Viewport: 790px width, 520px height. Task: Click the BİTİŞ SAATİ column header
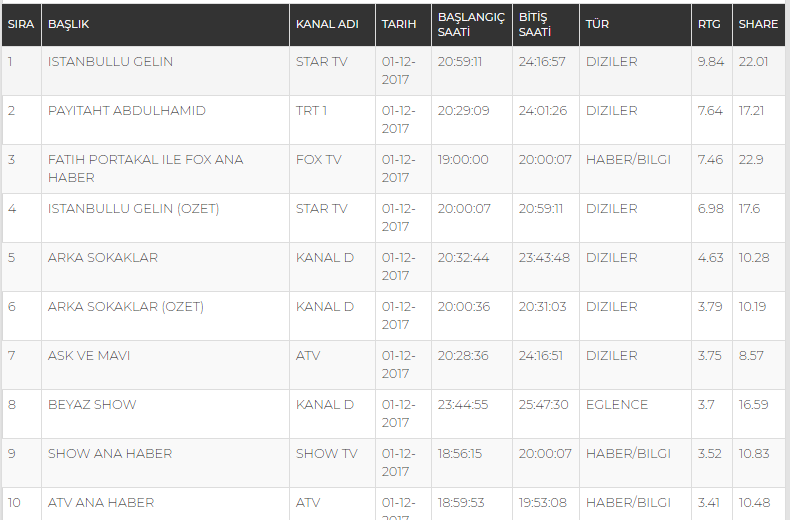[535, 24]
